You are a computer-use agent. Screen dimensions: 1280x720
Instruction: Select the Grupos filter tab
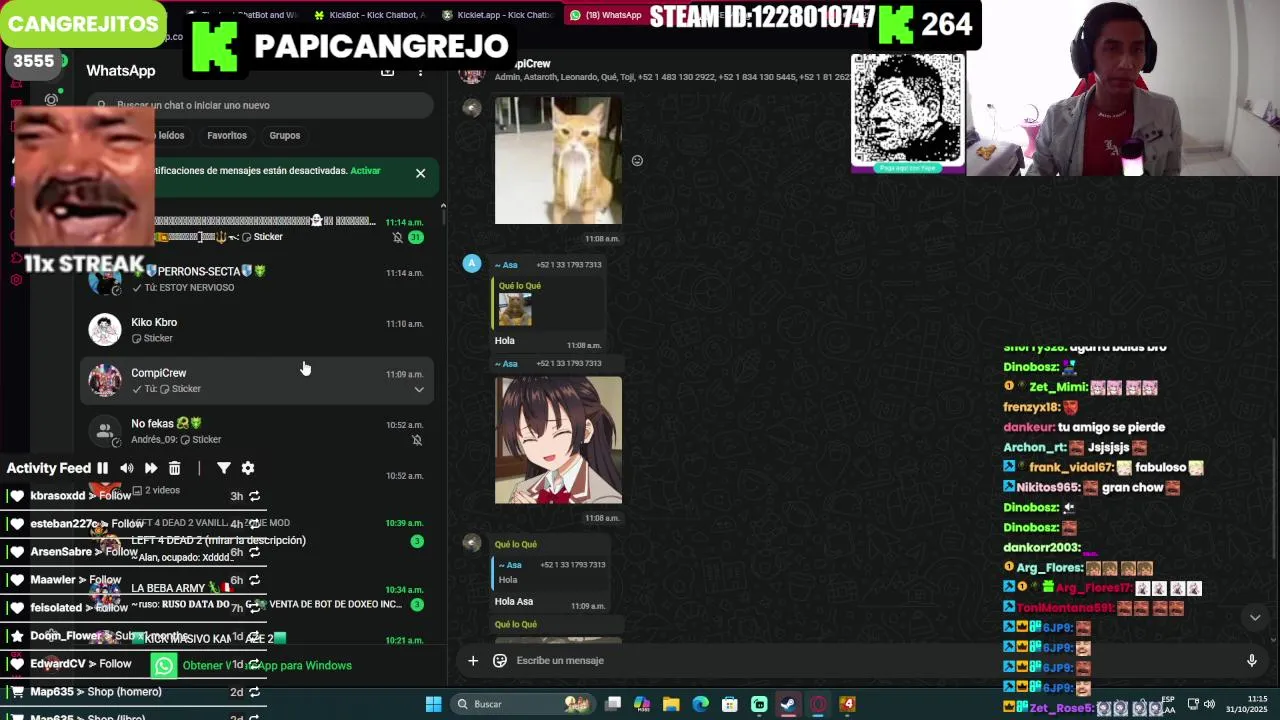click(284, 135)
